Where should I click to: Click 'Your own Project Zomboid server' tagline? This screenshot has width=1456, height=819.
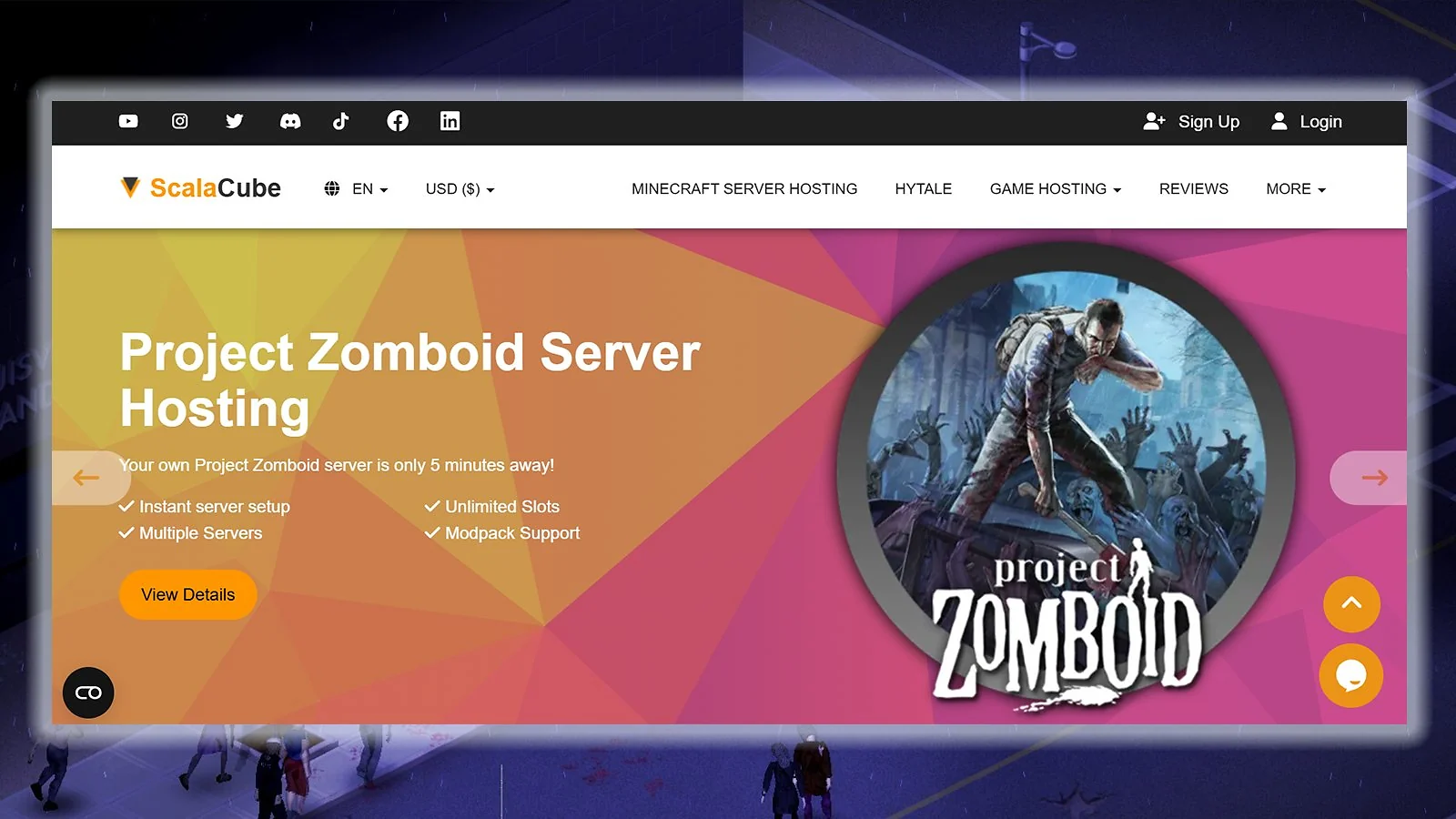point(337,465)
